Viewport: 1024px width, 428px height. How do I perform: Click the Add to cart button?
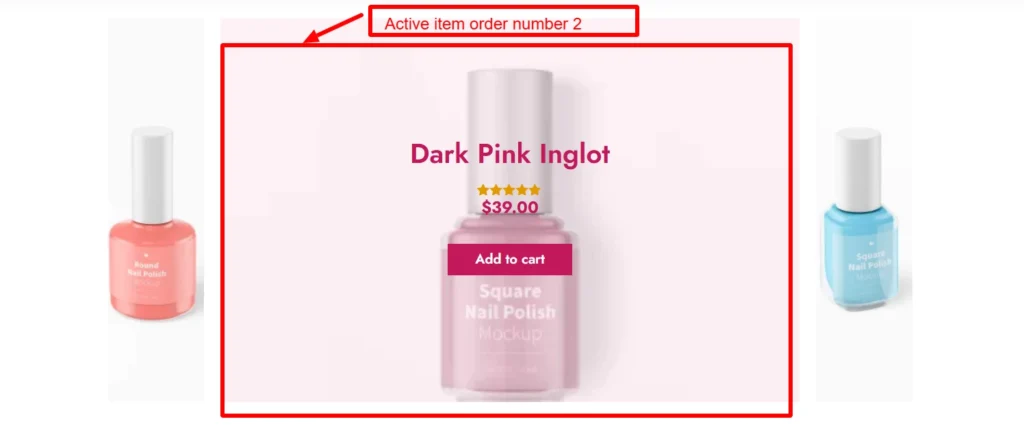click(509, 259)
